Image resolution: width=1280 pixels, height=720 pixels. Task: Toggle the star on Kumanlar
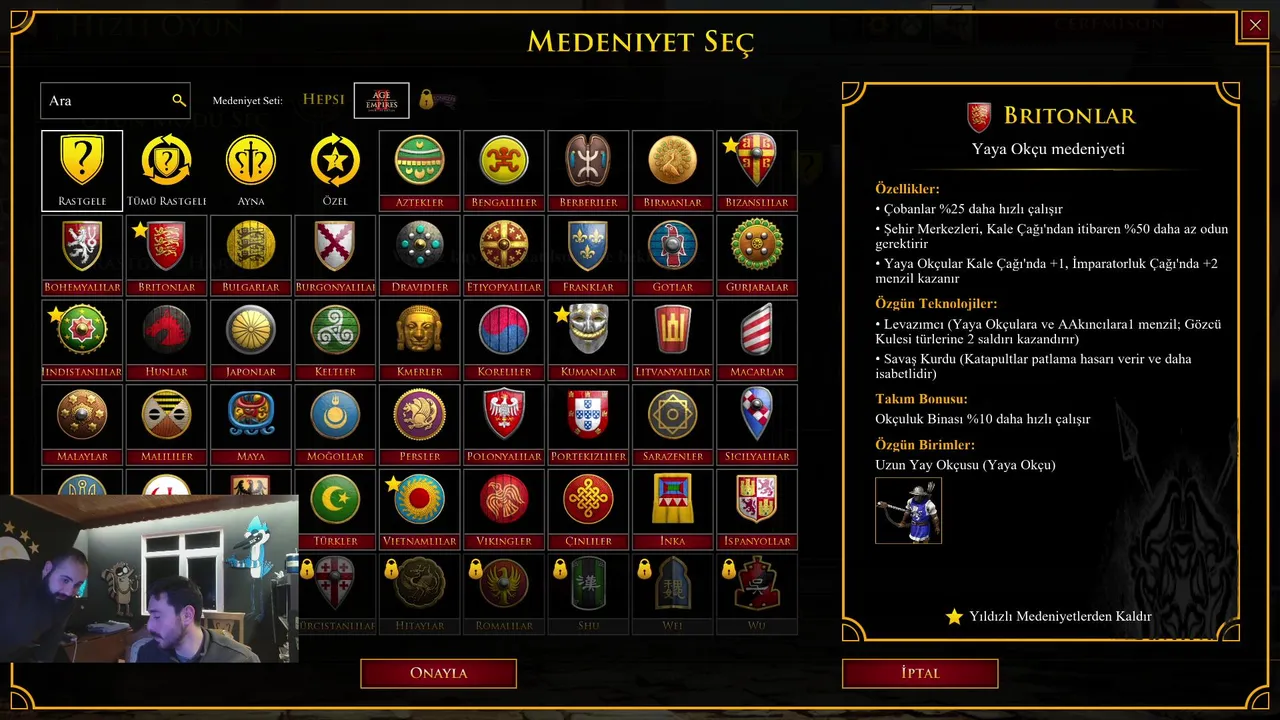coord(561,315)
